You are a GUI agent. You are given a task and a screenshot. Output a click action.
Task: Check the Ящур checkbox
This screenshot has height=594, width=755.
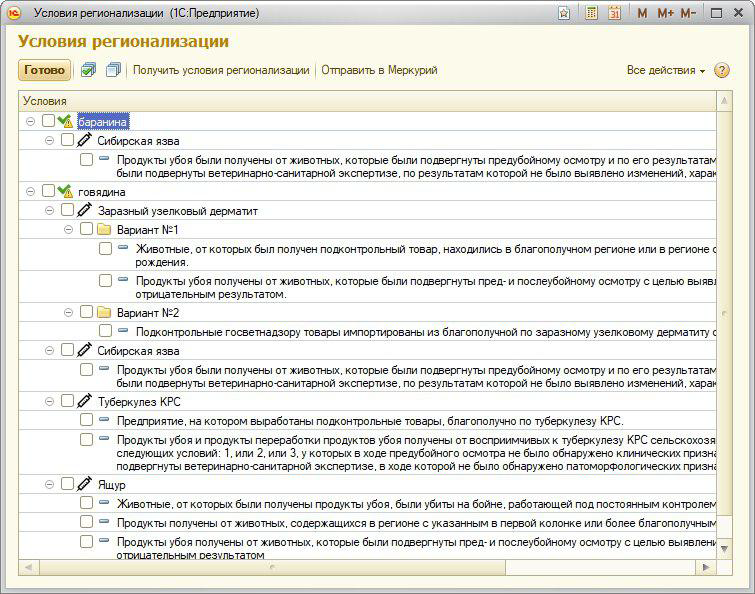click(x=67, y=484)
